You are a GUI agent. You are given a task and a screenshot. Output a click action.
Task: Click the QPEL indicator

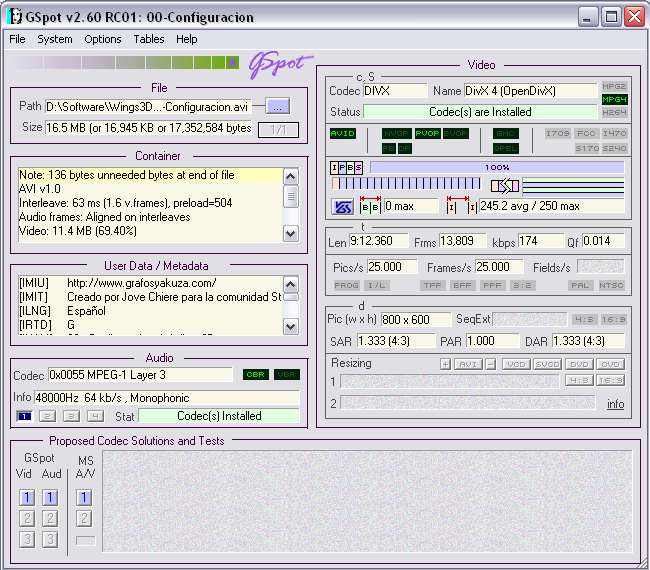click(506, 148)
